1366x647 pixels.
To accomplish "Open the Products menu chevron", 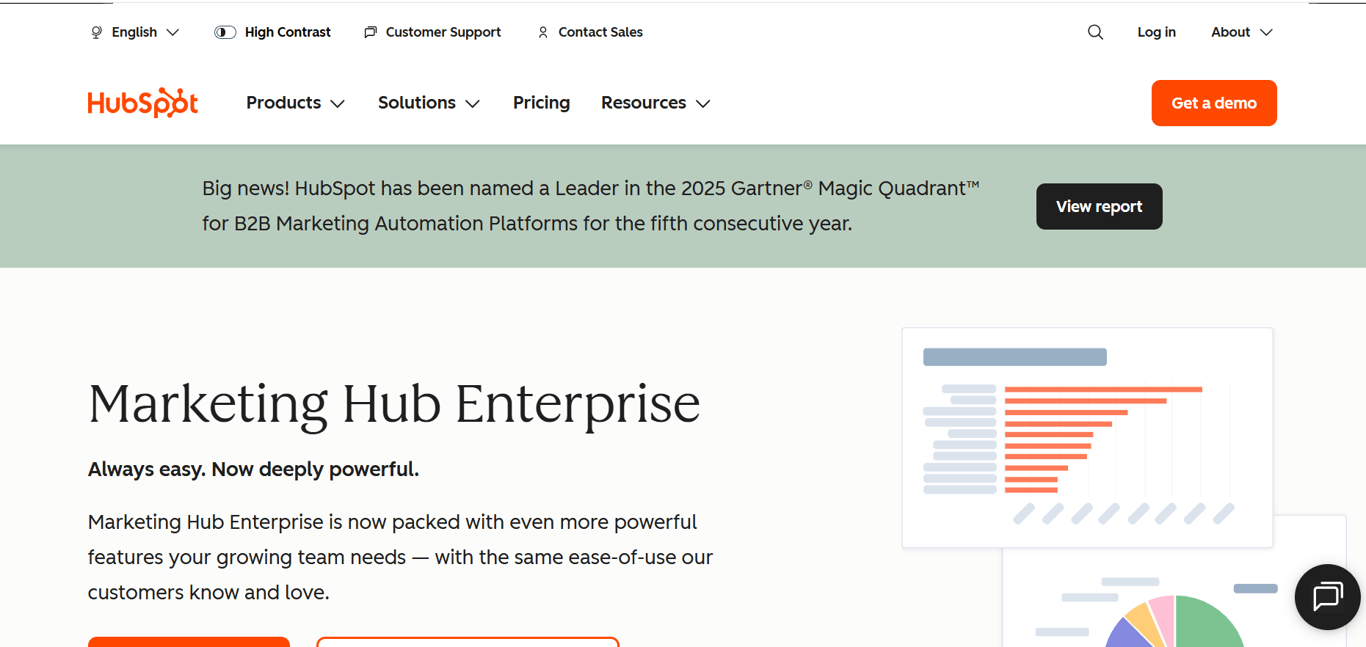I will (338, 104).
